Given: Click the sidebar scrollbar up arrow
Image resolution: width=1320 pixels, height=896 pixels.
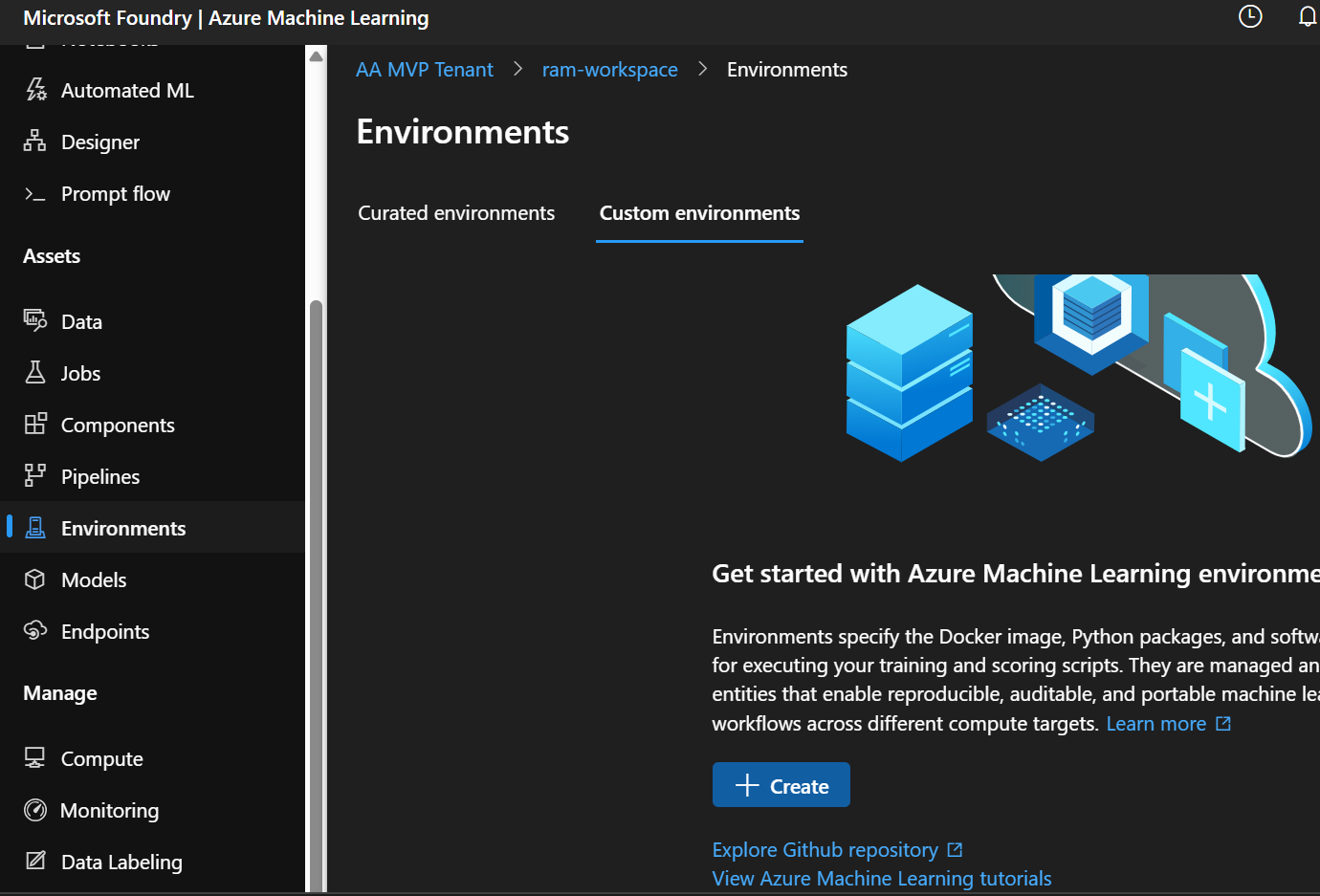Looking at the screenshot, I should [317, 56].
